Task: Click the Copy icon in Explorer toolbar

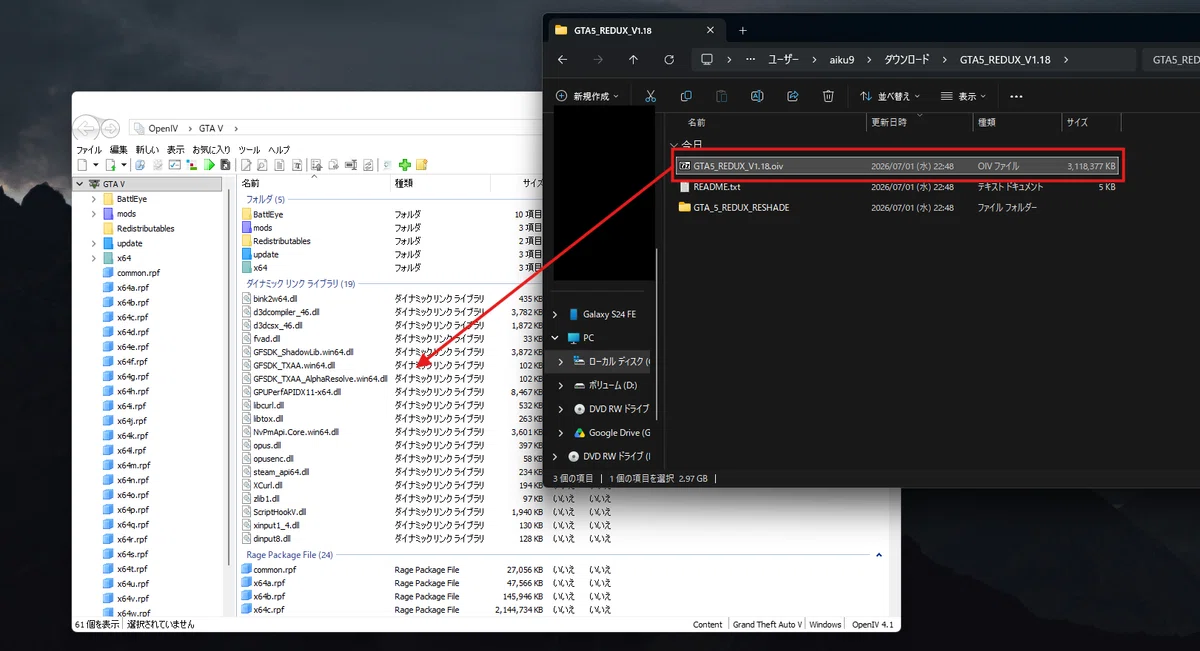Action: click(x=686, y=96)
